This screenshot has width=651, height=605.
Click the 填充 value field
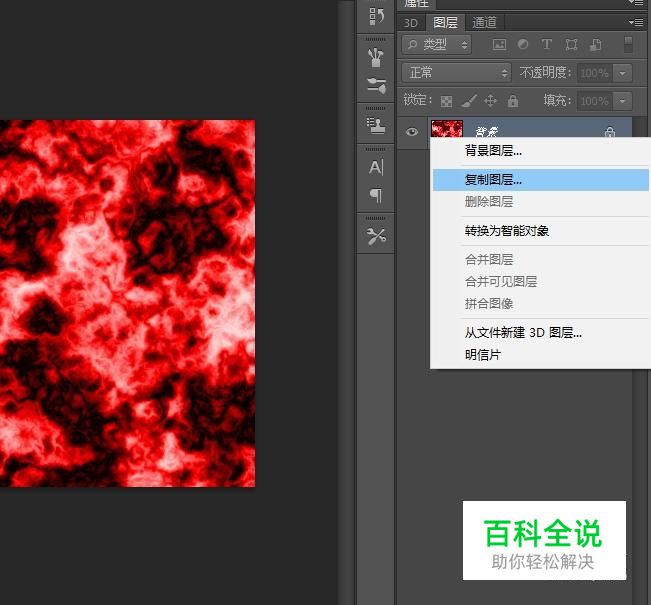click(595, 101)
